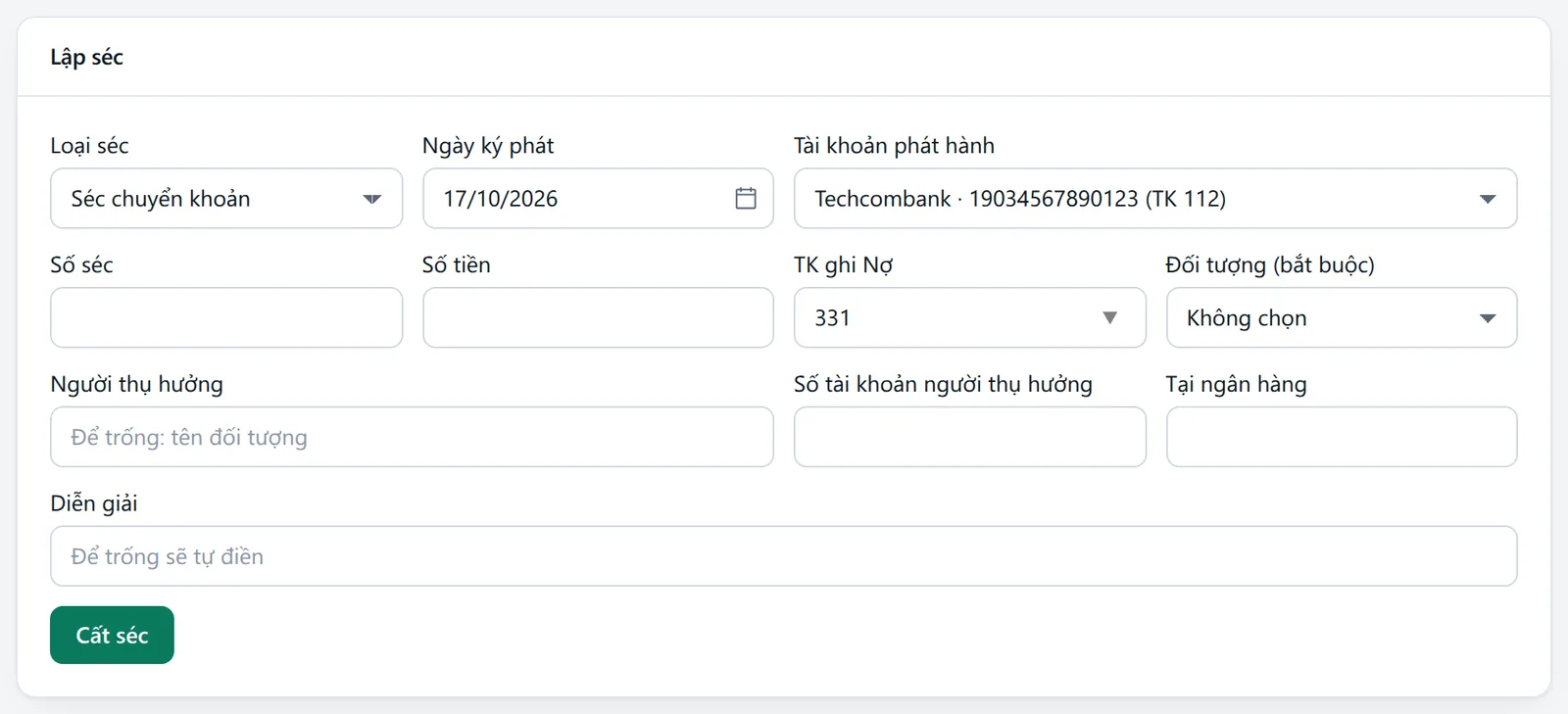Screen dimensions: 1568x714
Task: Open the calendar picker icon in Ngày ký phát
Action: 746,198
